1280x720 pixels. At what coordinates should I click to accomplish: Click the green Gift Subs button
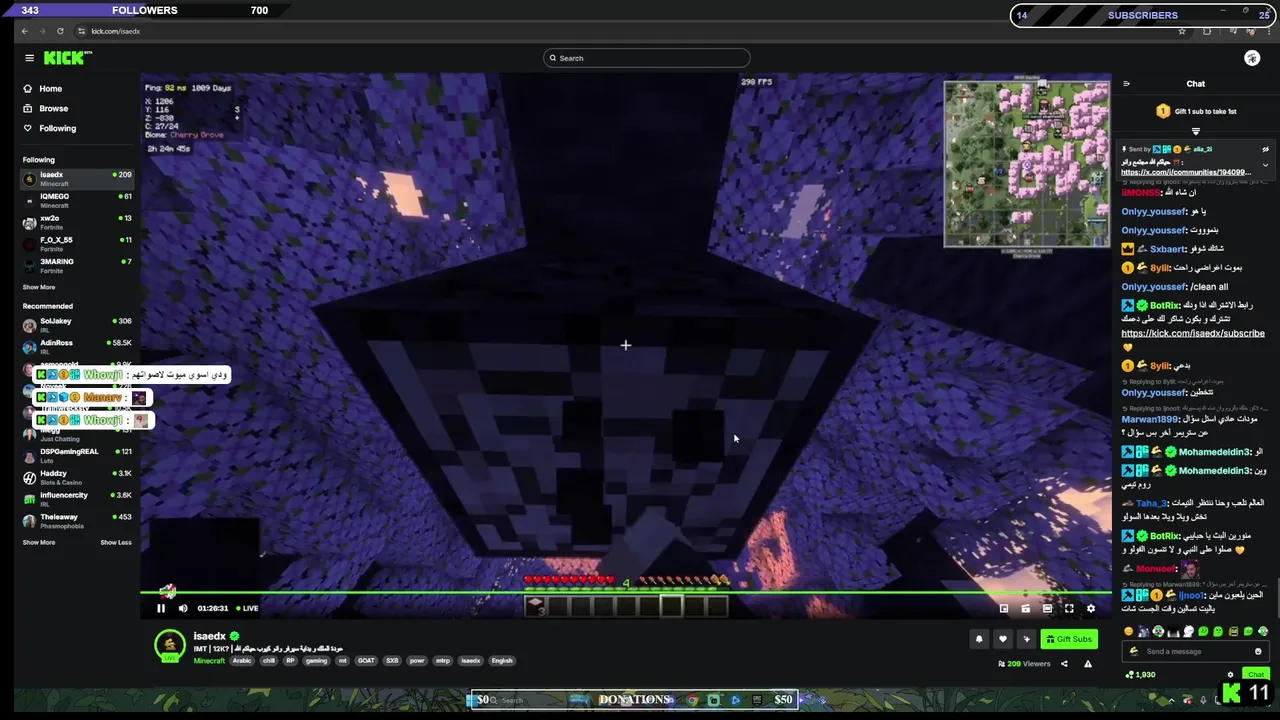[x=1069, y=639]
